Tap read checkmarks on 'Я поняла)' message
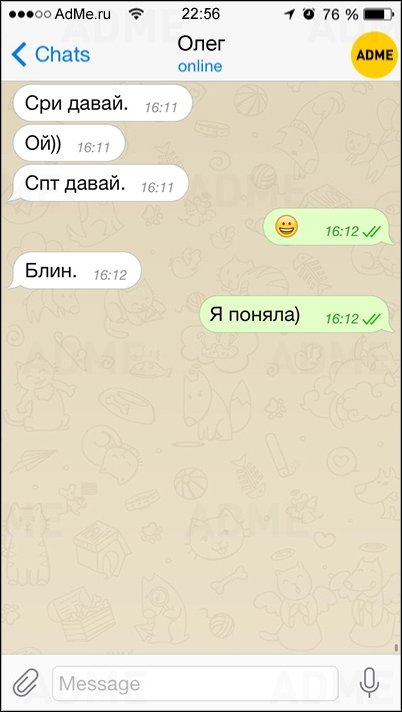This screenshot has height=712, width=402. pyautogui.click(x=371, y=319)
